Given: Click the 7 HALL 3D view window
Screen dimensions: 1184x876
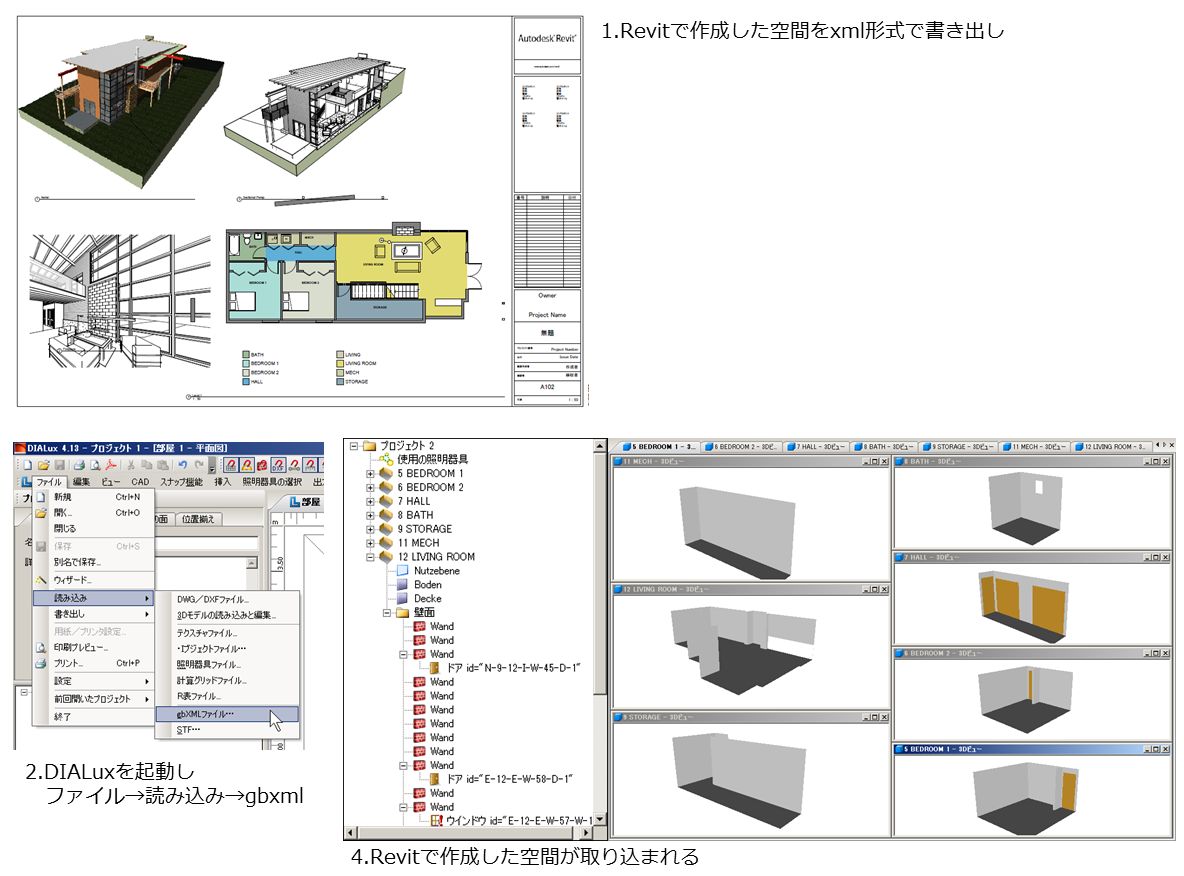Looking at the screenshot, I should point(1034,598).
